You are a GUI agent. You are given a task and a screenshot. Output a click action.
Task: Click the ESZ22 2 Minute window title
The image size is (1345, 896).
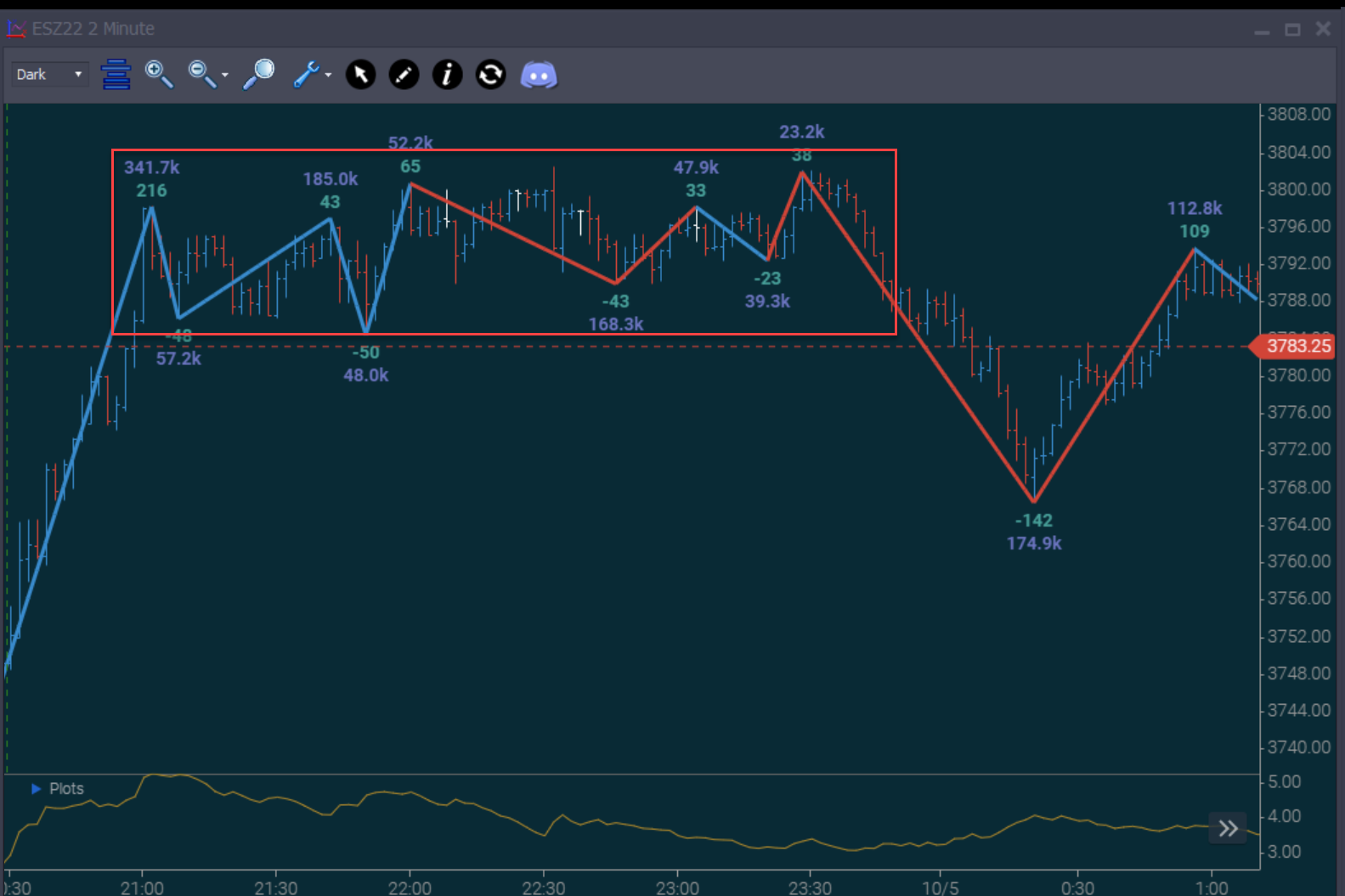(x=93, y=29)
